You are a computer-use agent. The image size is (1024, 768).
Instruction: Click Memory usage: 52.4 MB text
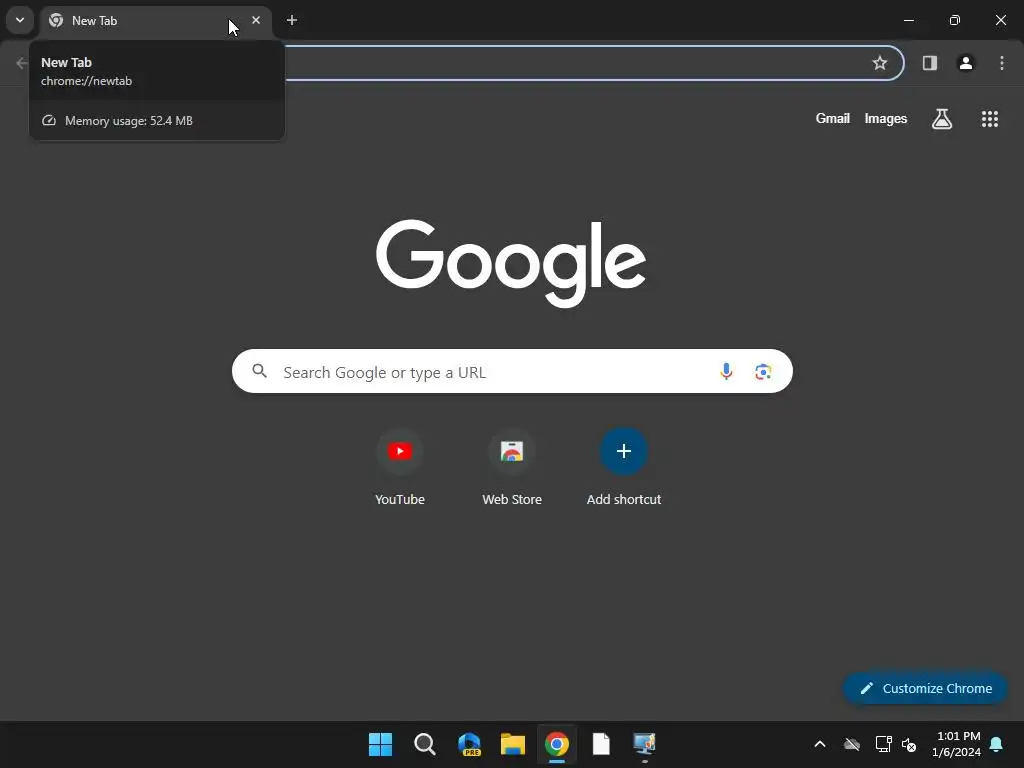tap(129, 121)
